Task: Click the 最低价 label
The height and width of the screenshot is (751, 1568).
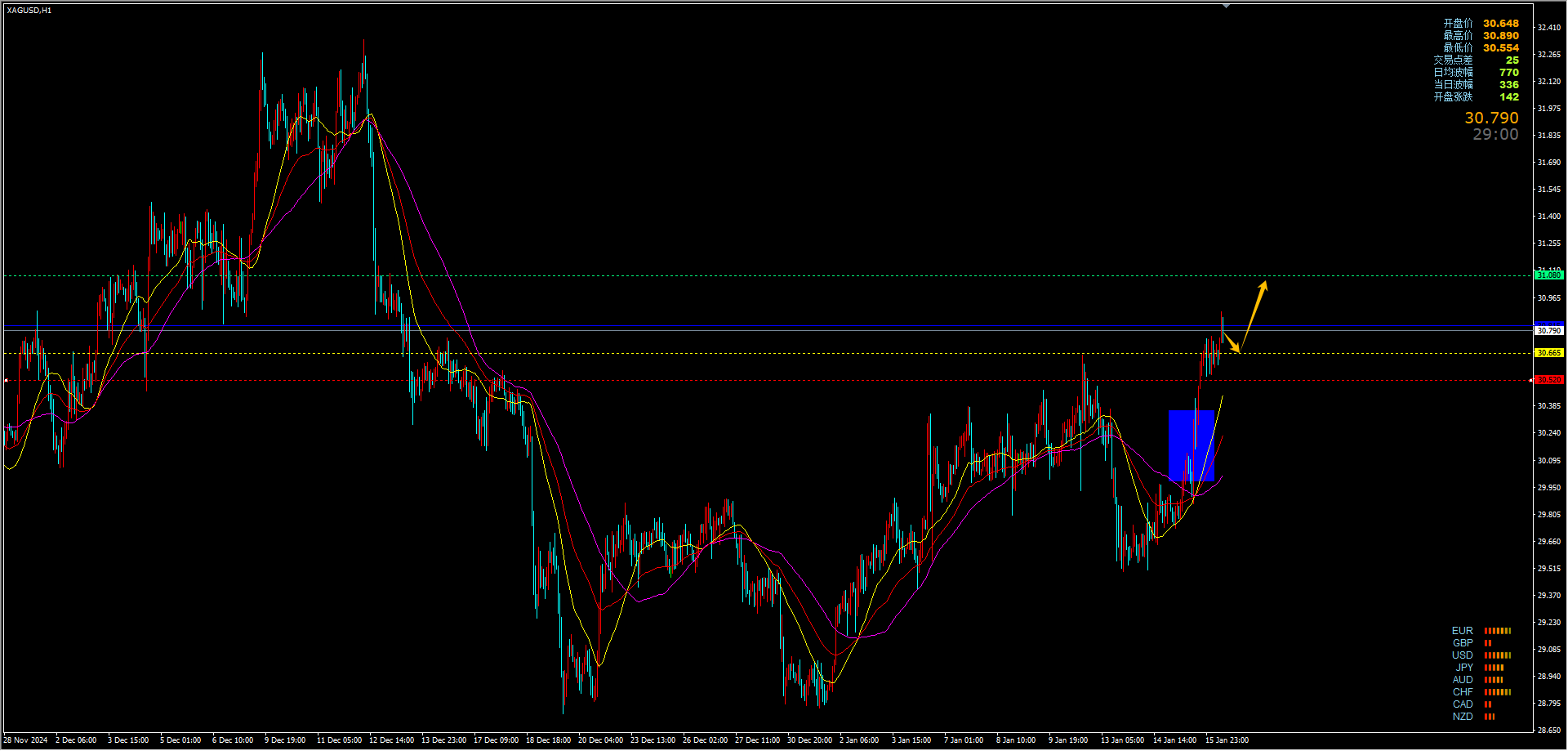Action: (x=1458, y=48)
